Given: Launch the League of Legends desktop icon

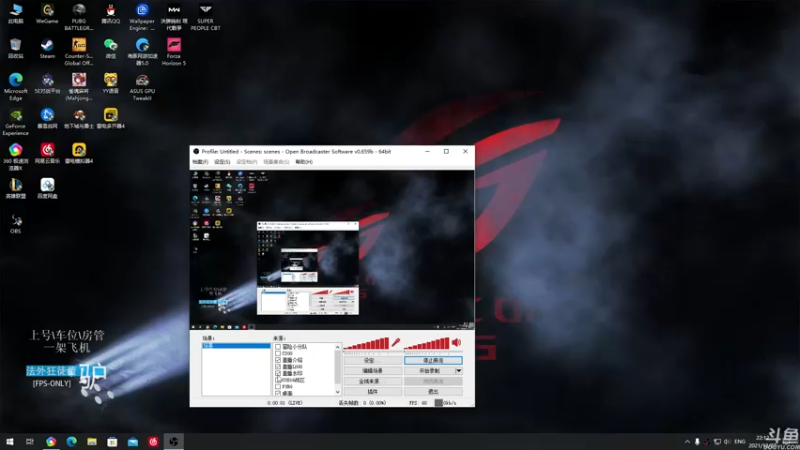Looking at the screenshot, I should tap(15, 188).
